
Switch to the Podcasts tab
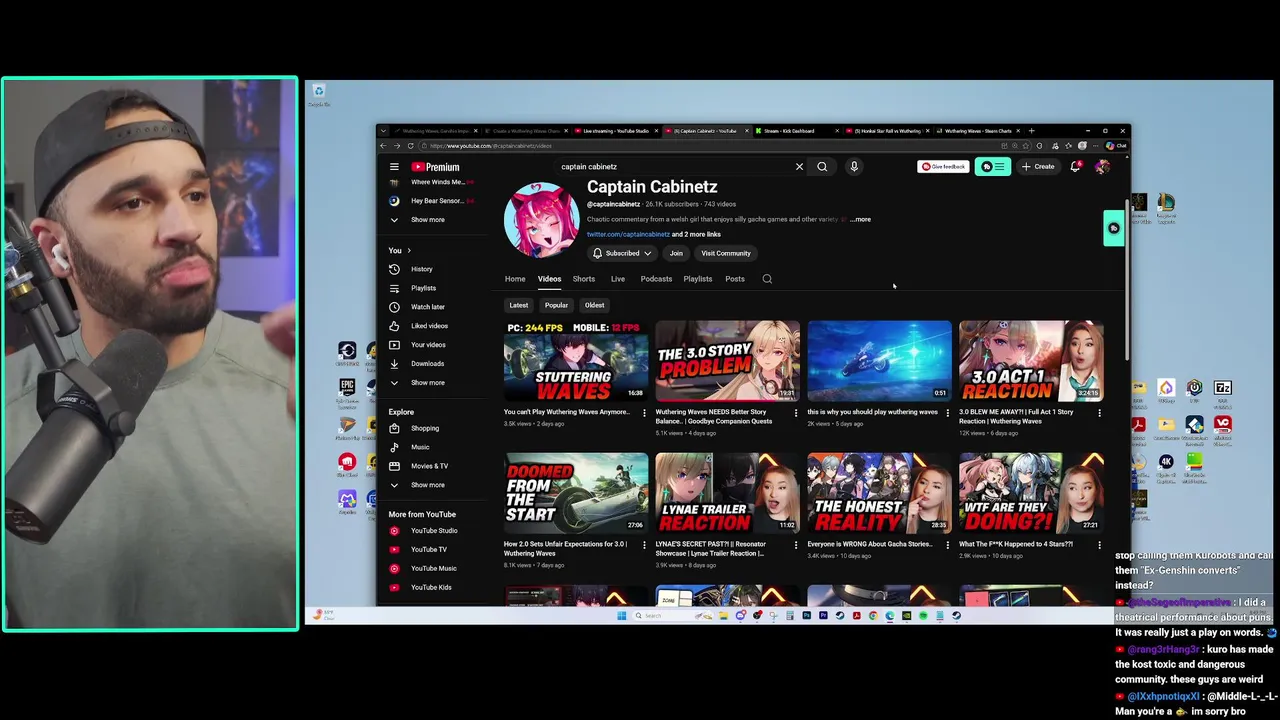[656, 279]
